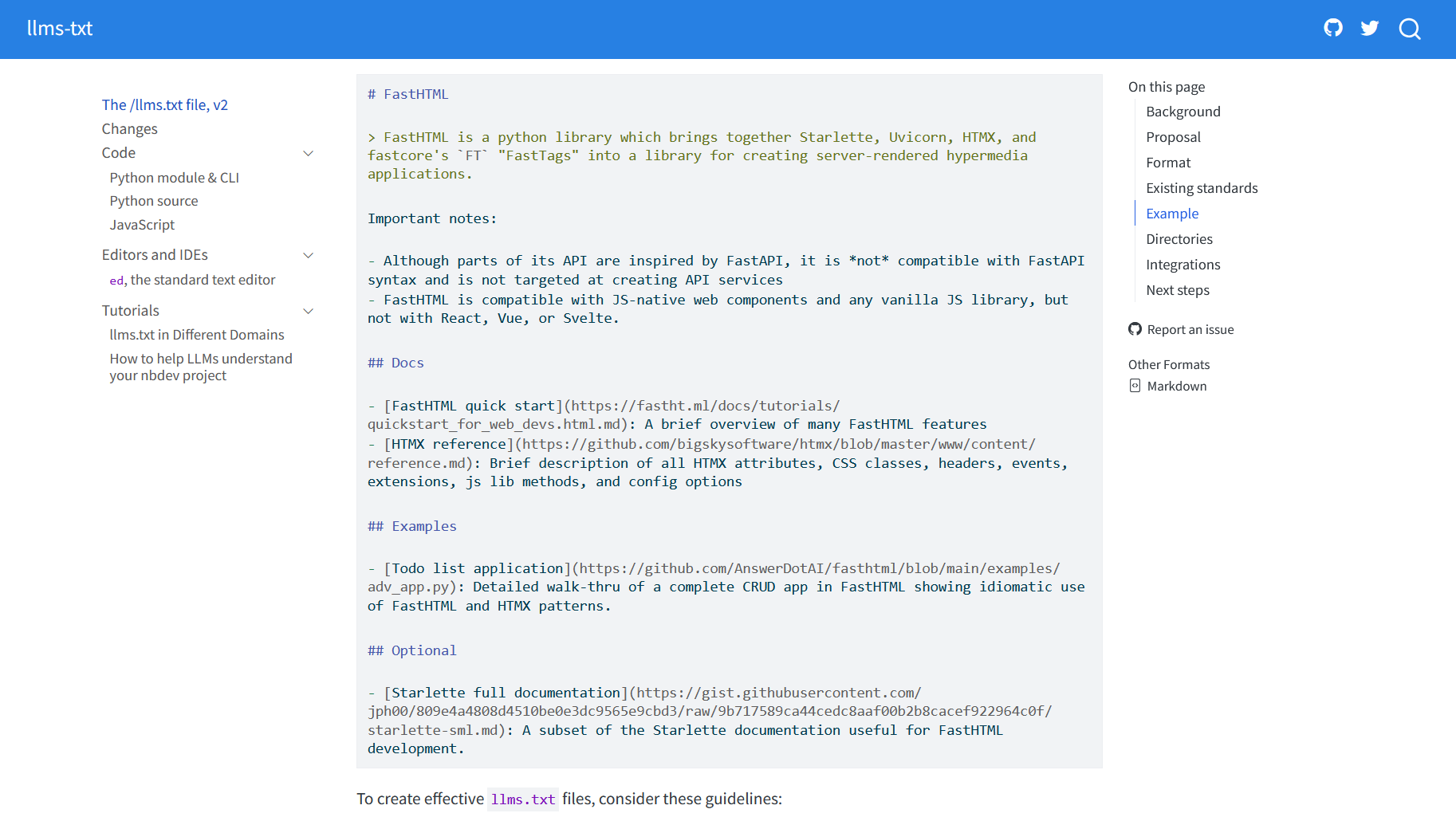The image size is (1456, 817).
Task: Click 'Important notes:' line in code block
Action: 432,218
